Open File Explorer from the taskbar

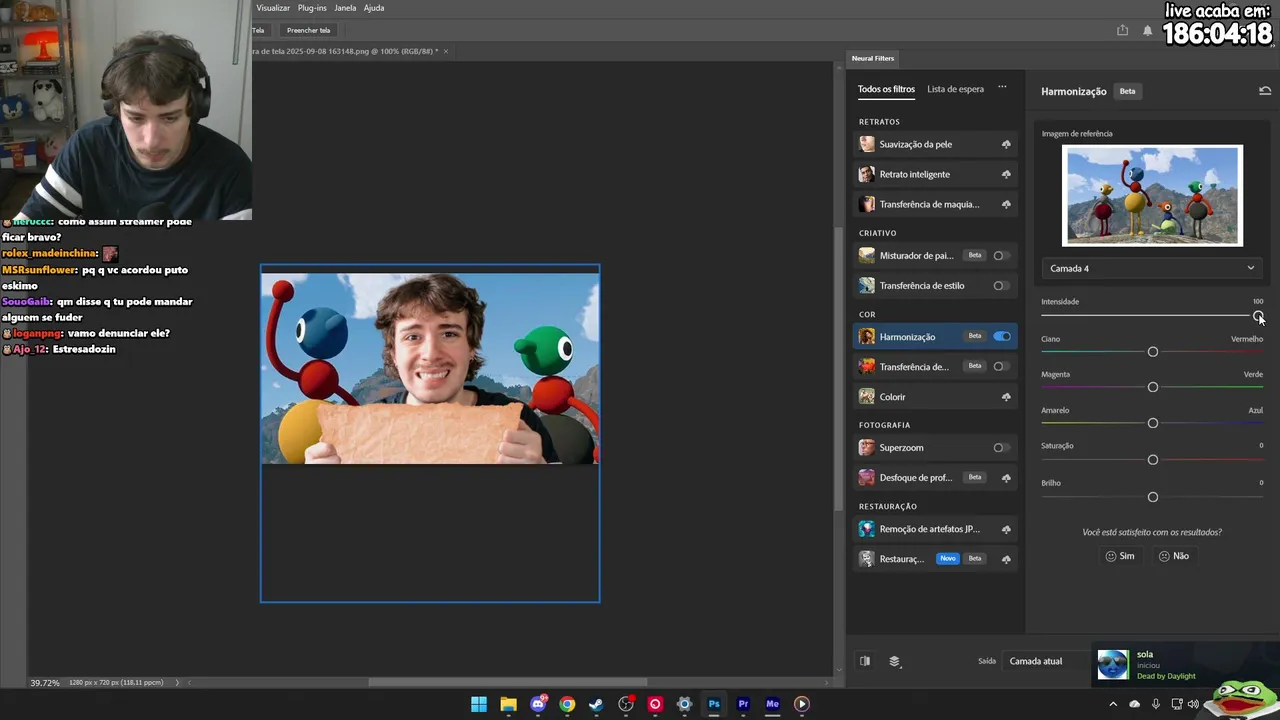tap(508, 704)
